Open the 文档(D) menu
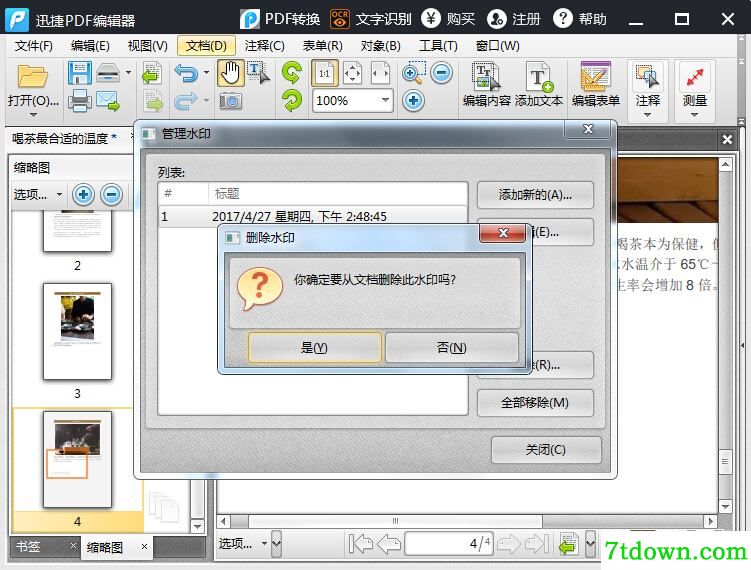Image resolution: width=751 pixels, height=570 pixels. (x=206, y=46)
